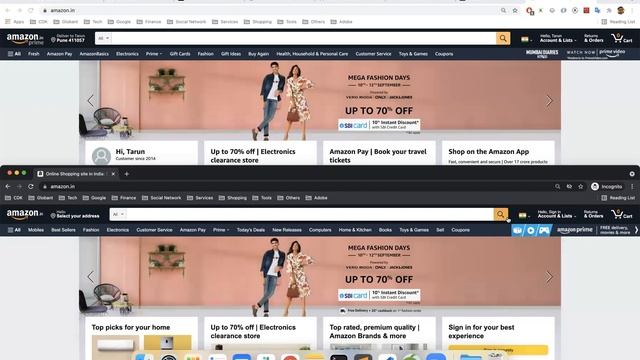Go back in the incognito window
Screen dimensions: 640x360
pos(8,187)
